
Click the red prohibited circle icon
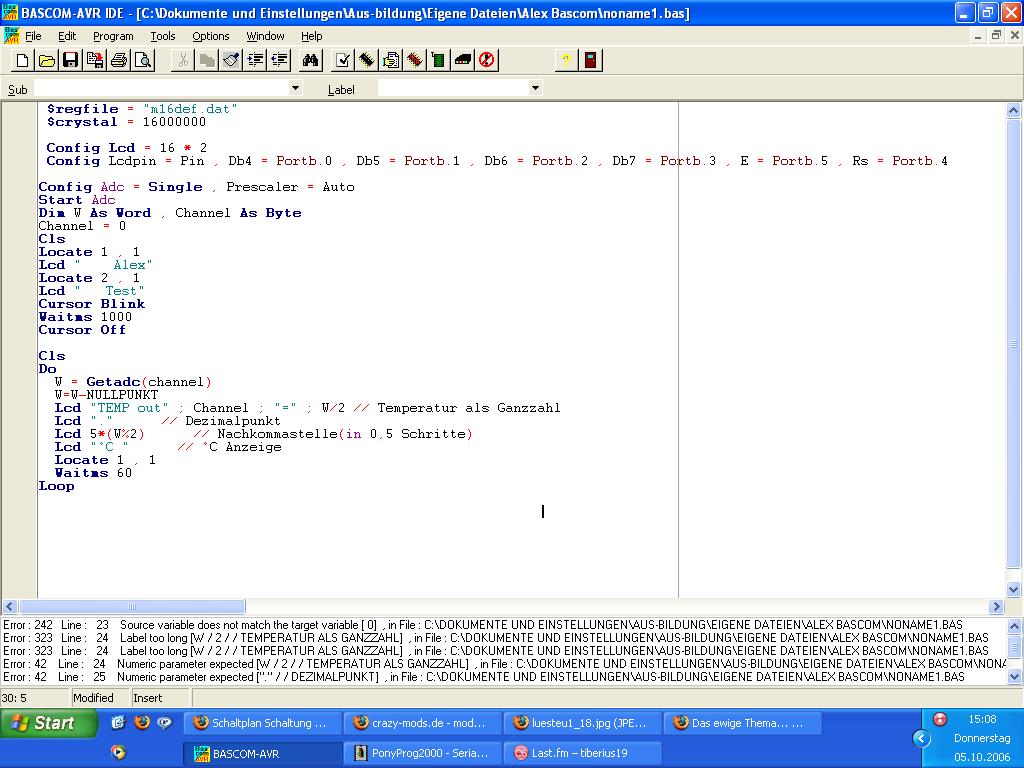pos(487,61)
